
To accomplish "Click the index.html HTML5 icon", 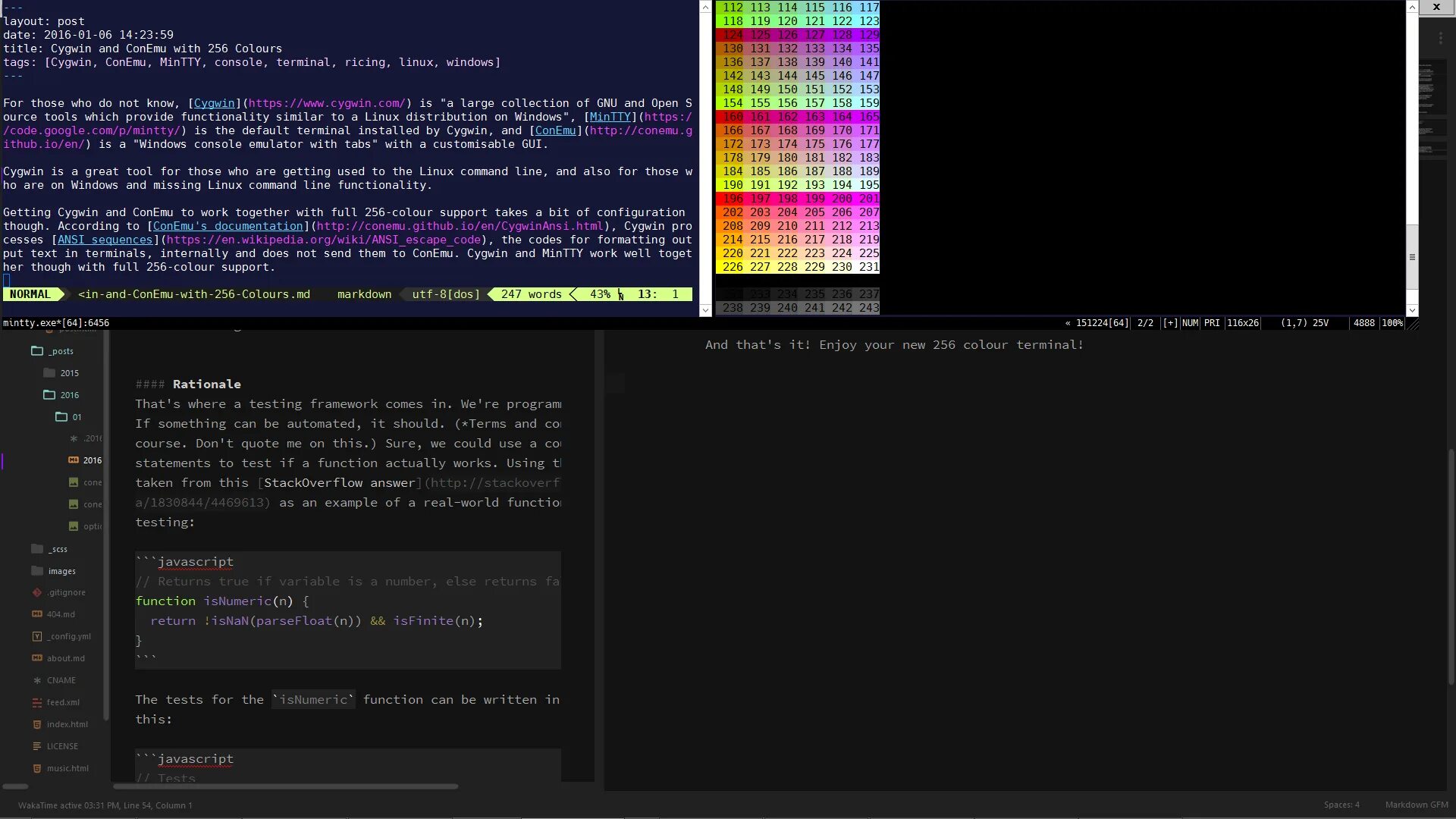I will (37, 724).
